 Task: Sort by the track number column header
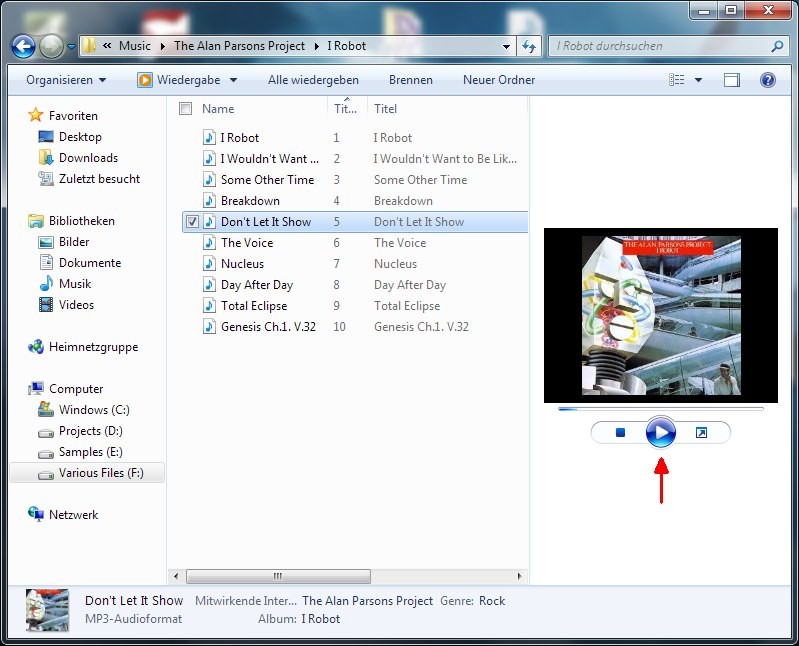click(x=345, y=109)
